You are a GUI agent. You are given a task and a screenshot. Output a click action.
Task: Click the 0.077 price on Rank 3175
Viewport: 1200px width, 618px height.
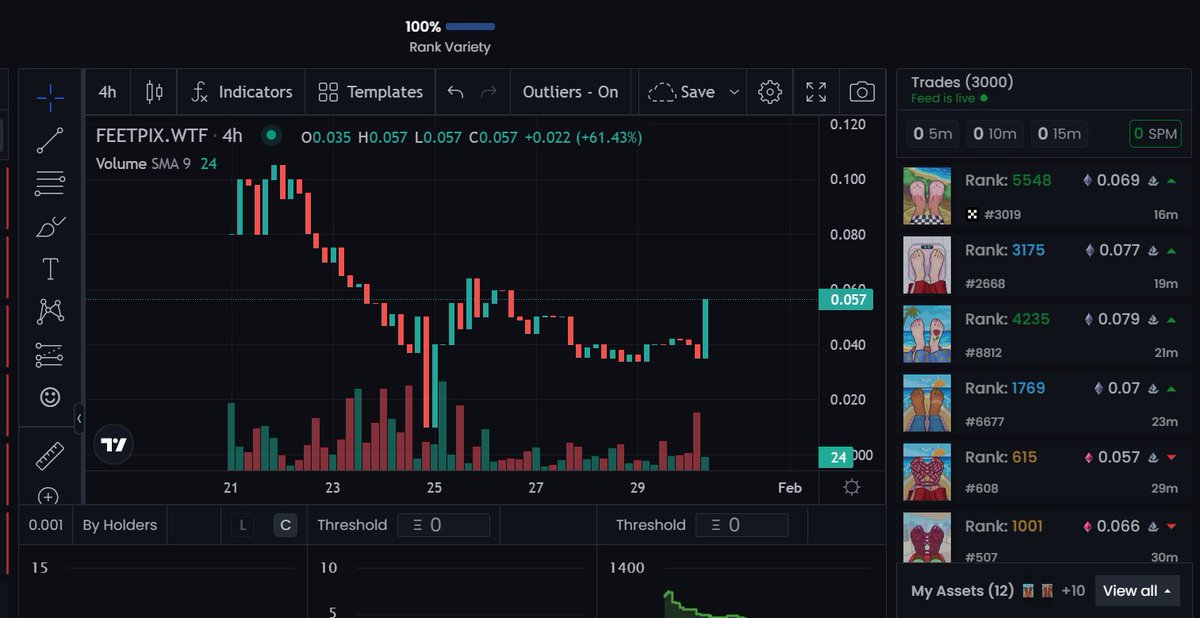point(1119,250)
